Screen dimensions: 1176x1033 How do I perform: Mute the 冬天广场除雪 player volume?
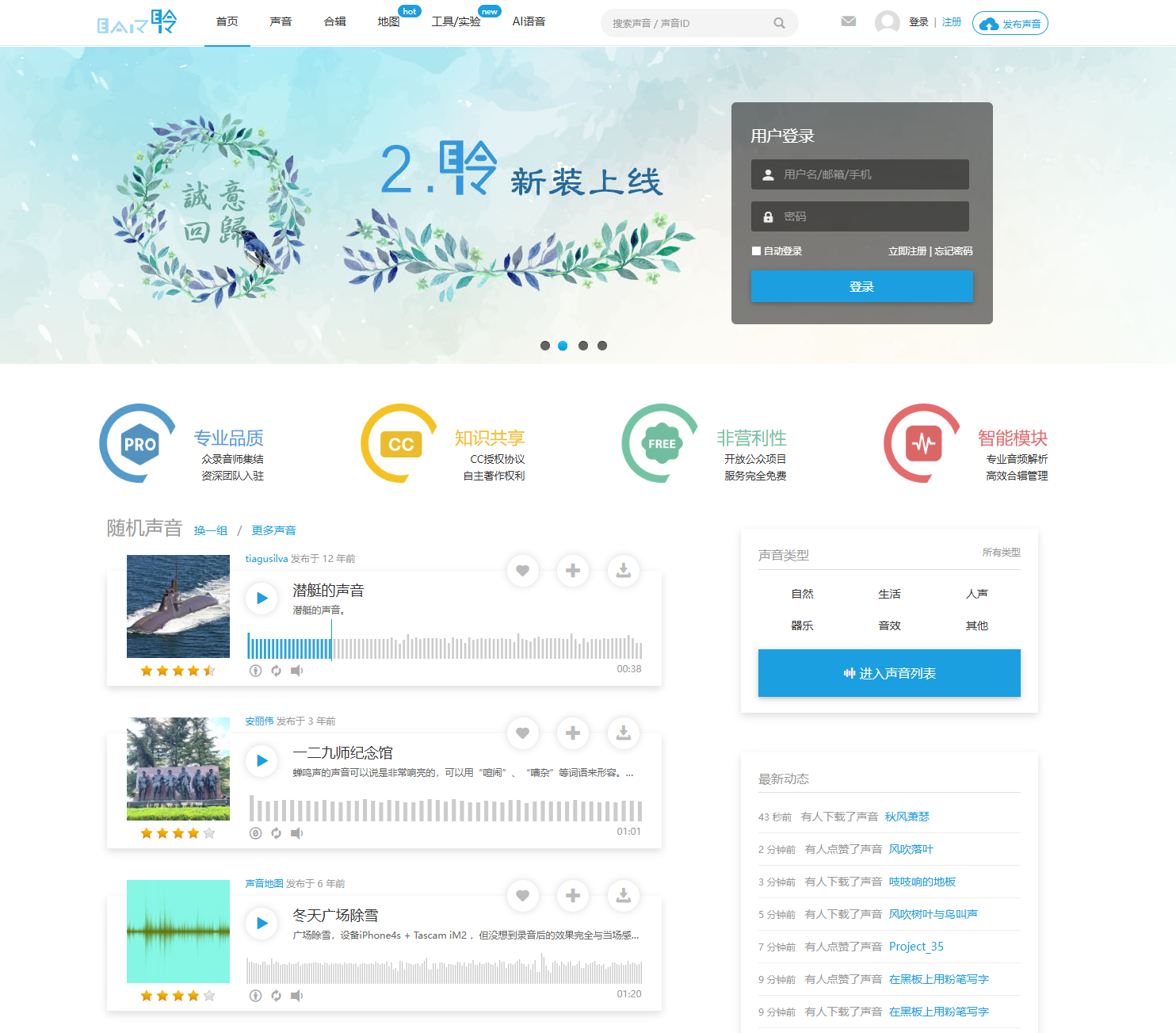pos(296,996)
